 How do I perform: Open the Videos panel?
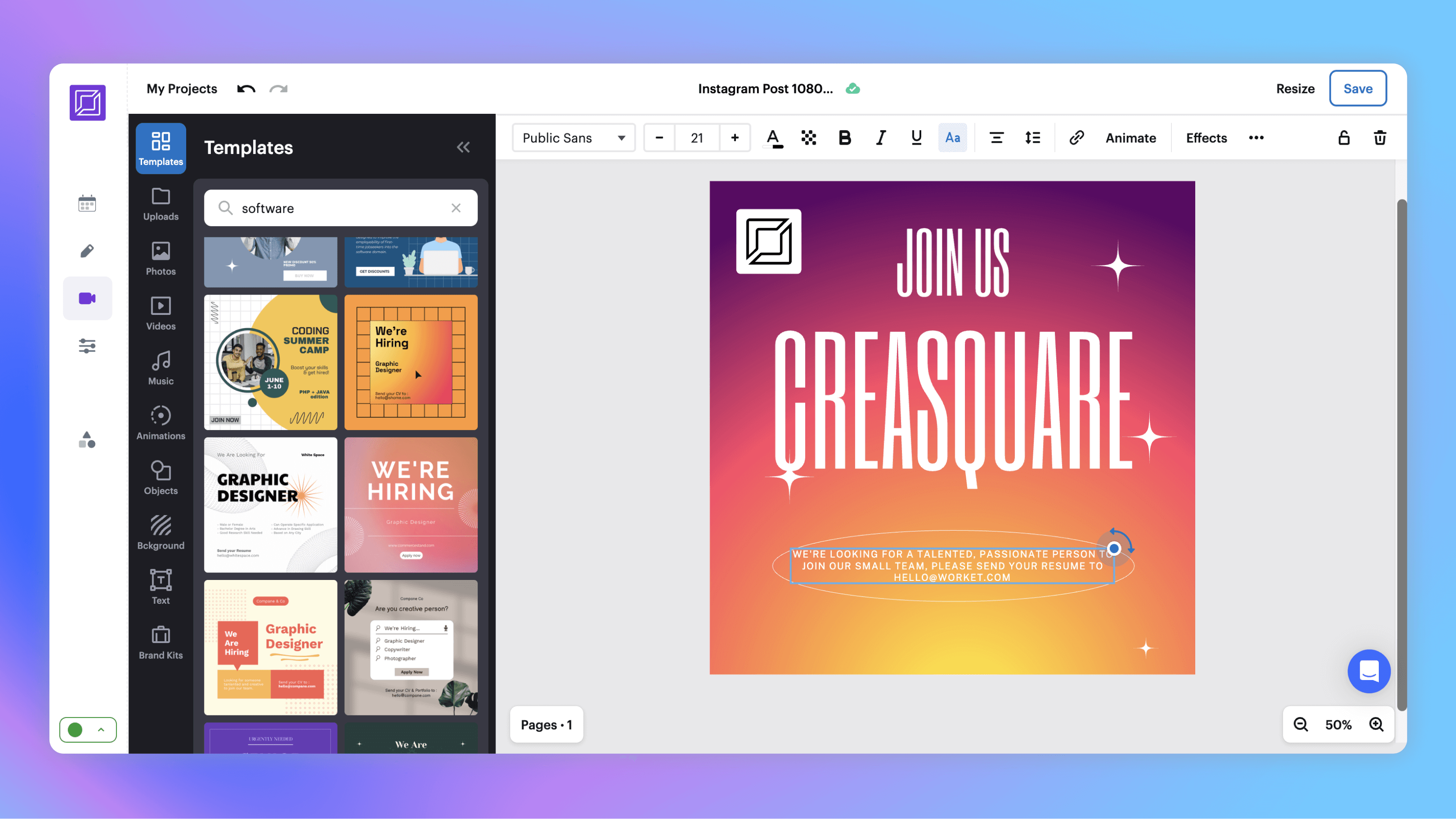click(x=161, y=314)
